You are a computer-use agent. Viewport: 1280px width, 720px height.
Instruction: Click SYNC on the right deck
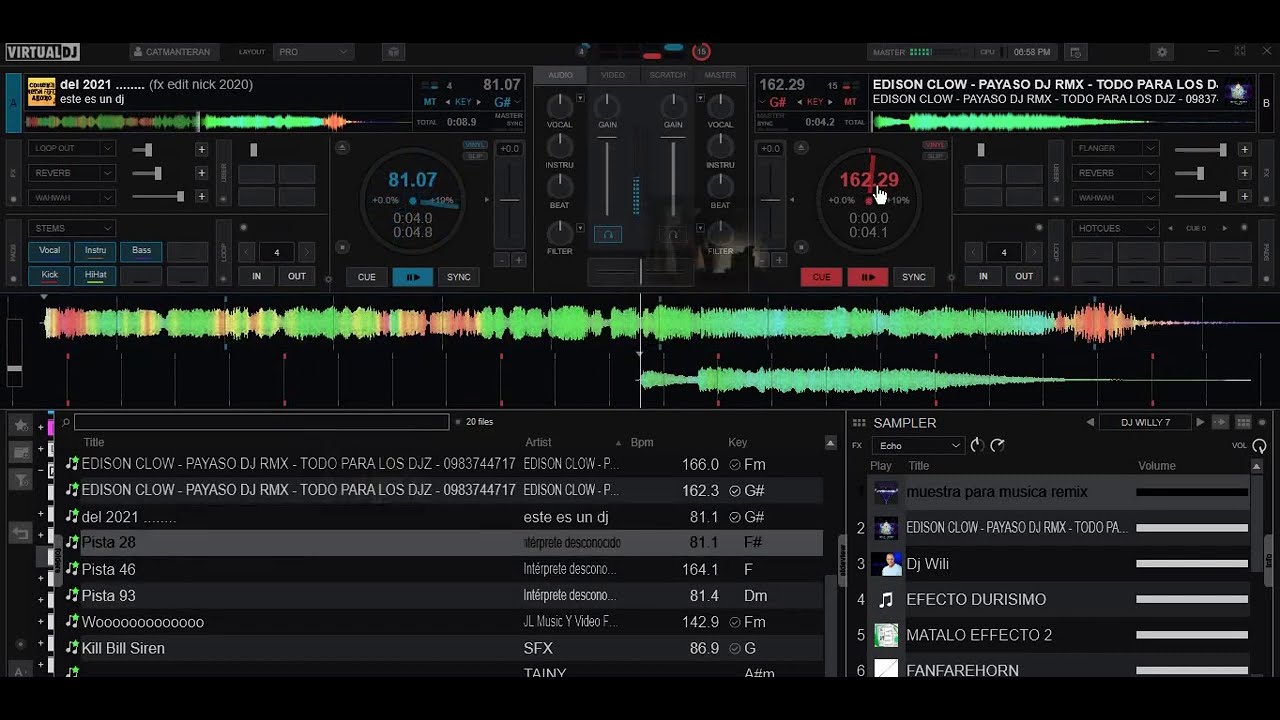[914, 277]
